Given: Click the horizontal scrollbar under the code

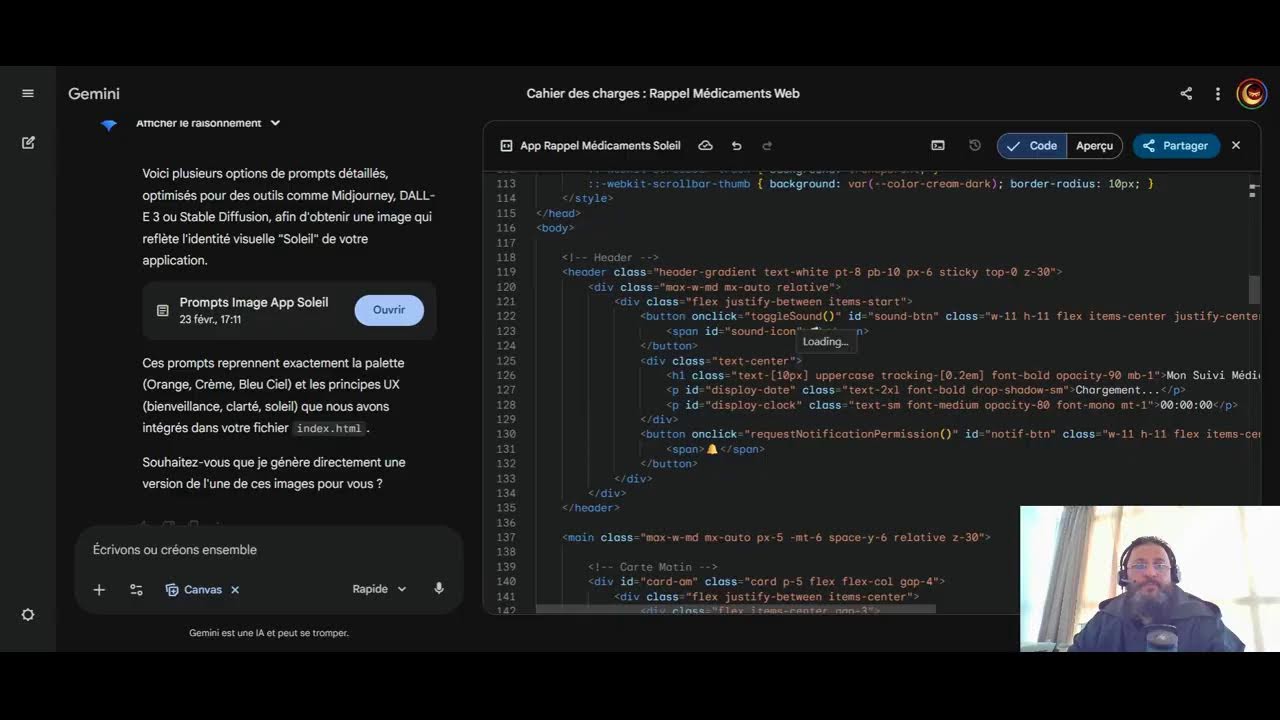Looking at the screenshot, I should click(x=735, y=608).
